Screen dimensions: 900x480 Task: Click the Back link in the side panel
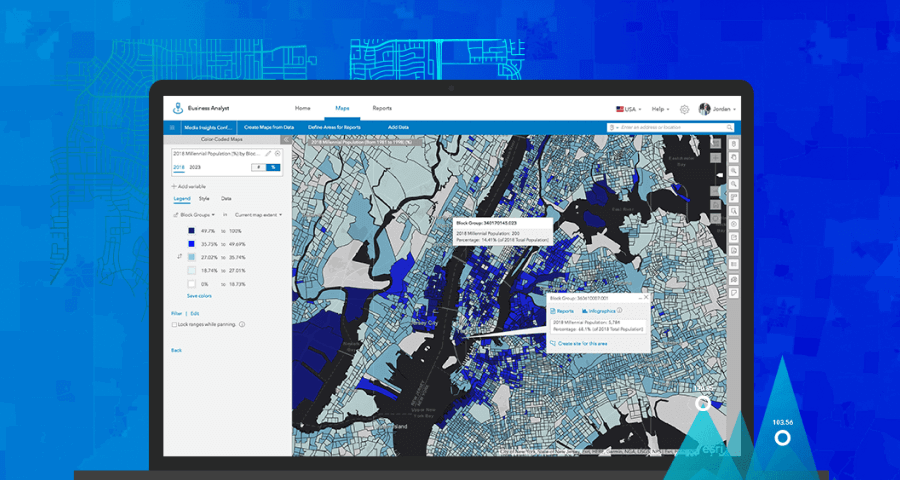coord(176,350)
